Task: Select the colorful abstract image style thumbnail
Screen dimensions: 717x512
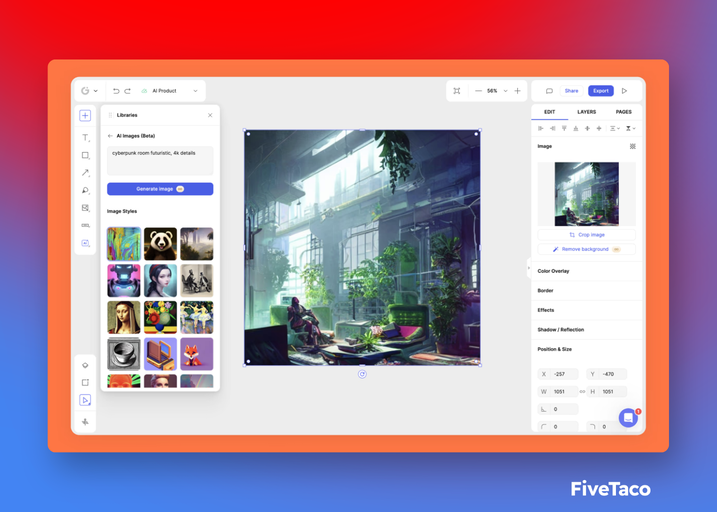Action: [x=123, y=244]
